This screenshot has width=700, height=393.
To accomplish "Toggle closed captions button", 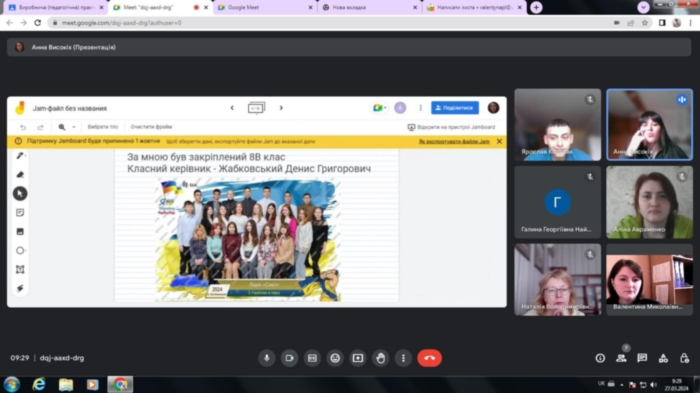I will (312, 358).
